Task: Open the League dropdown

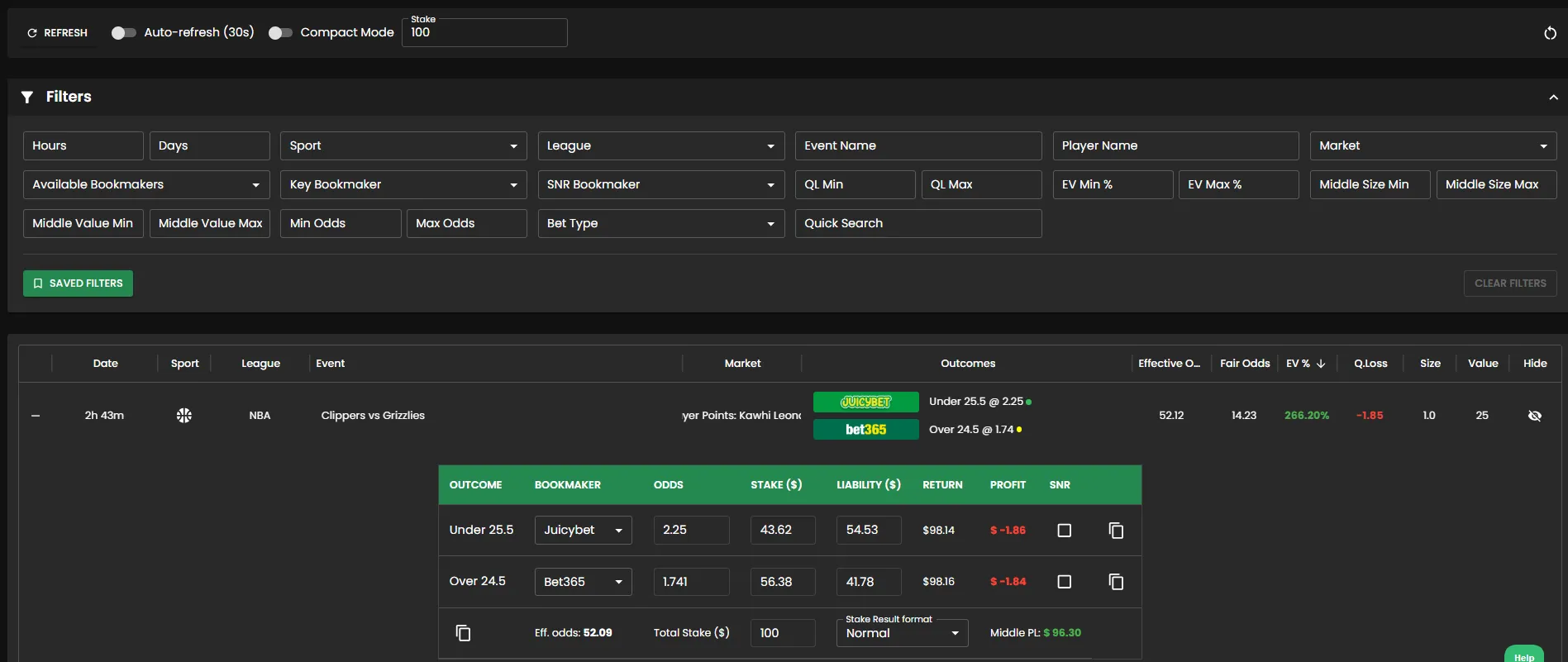Action: coord(661,145)
